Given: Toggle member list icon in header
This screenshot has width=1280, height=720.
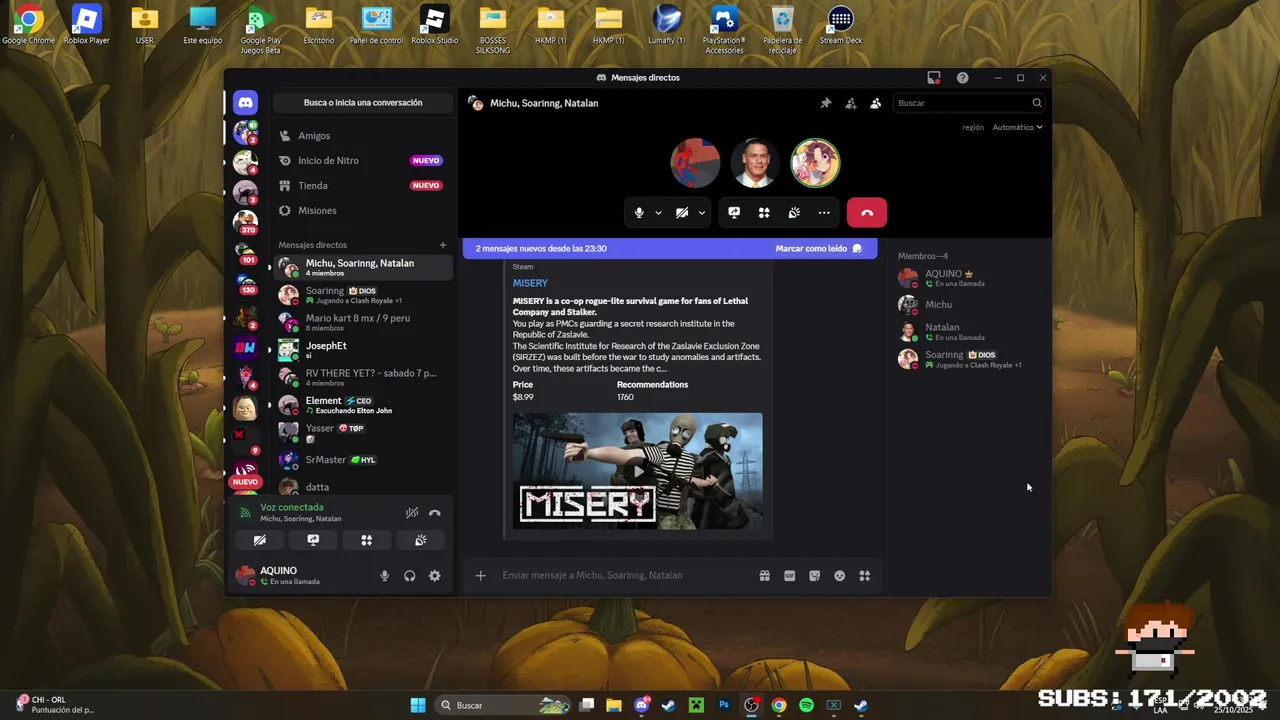Looking at the screenshot, I should point(876,103).
